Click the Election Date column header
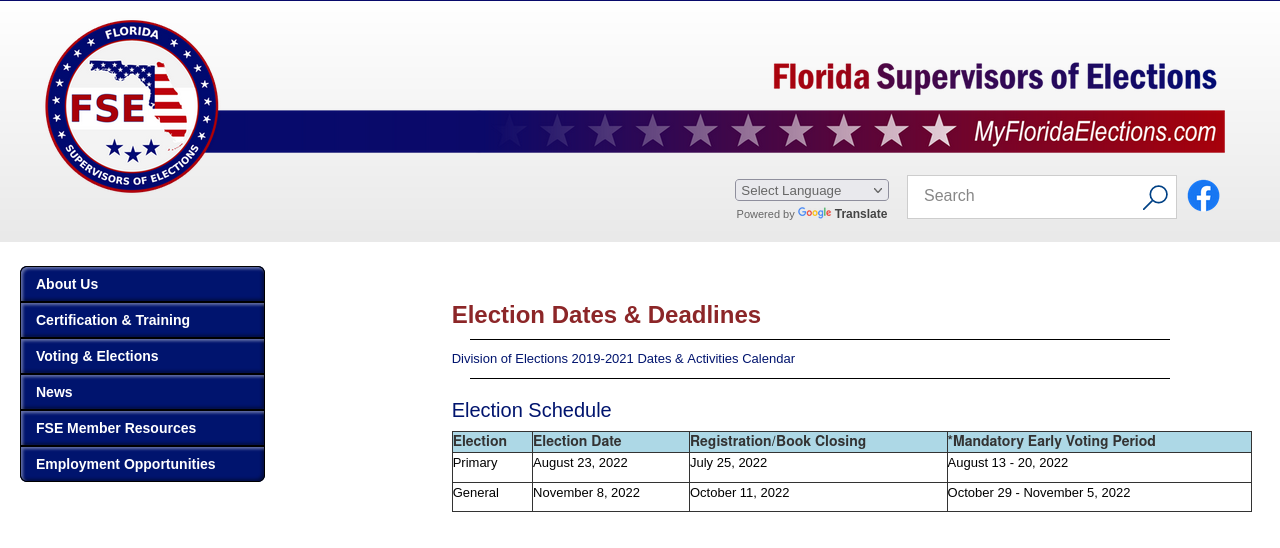This screenshot has width=1280, height=548. coord(577,442)
